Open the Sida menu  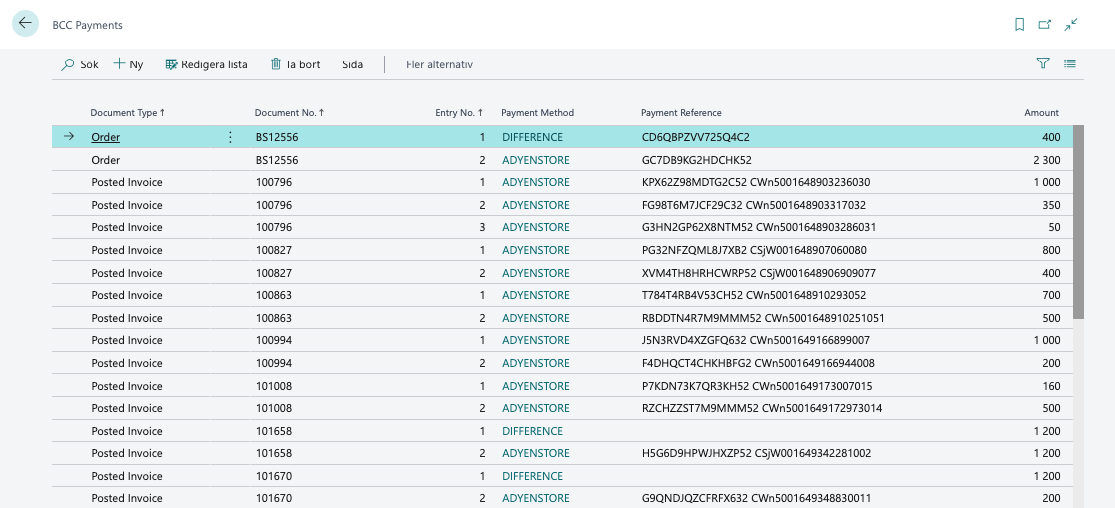pos(352,64)
